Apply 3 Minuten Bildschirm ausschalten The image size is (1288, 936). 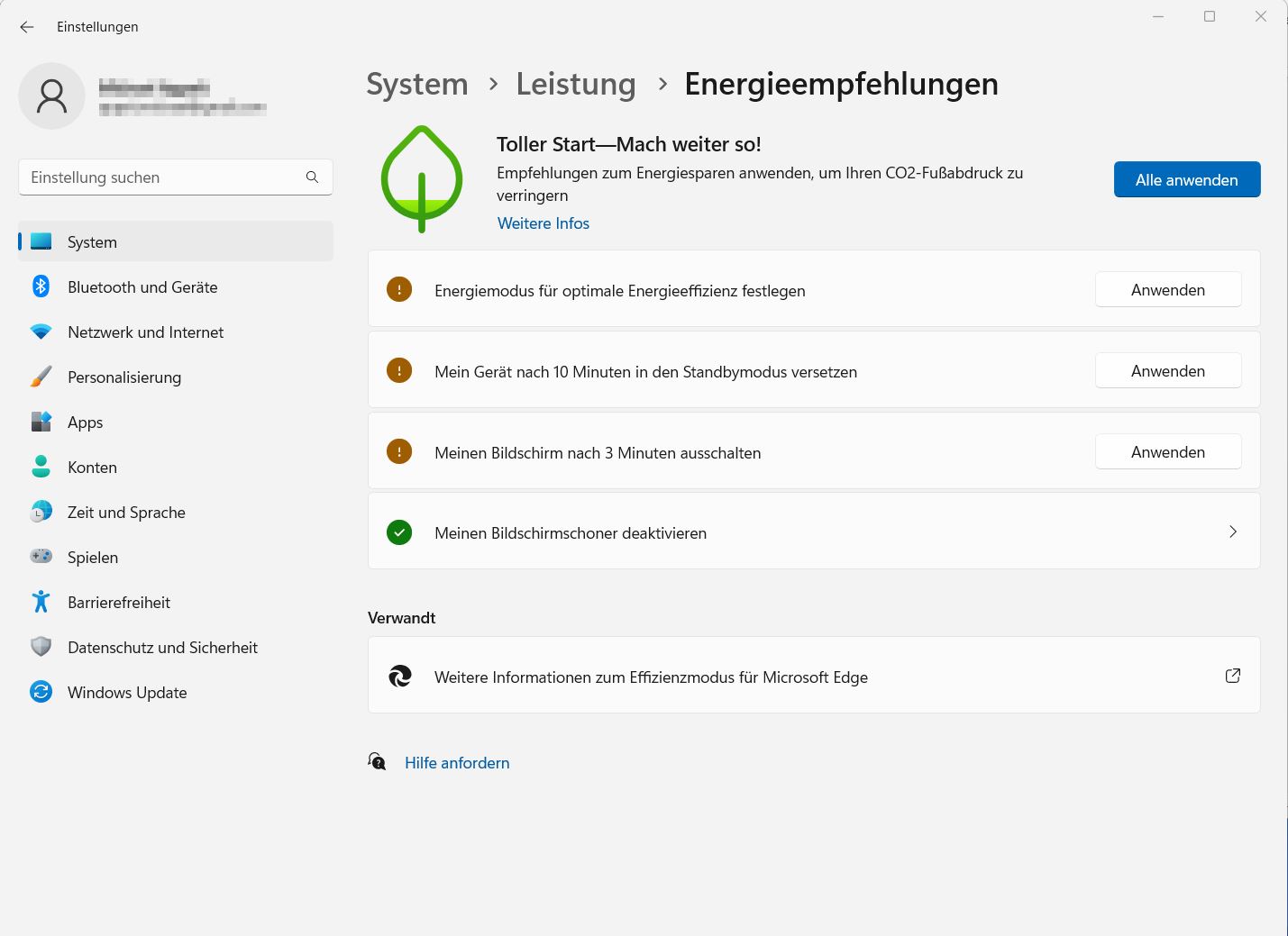(1167, 452)
